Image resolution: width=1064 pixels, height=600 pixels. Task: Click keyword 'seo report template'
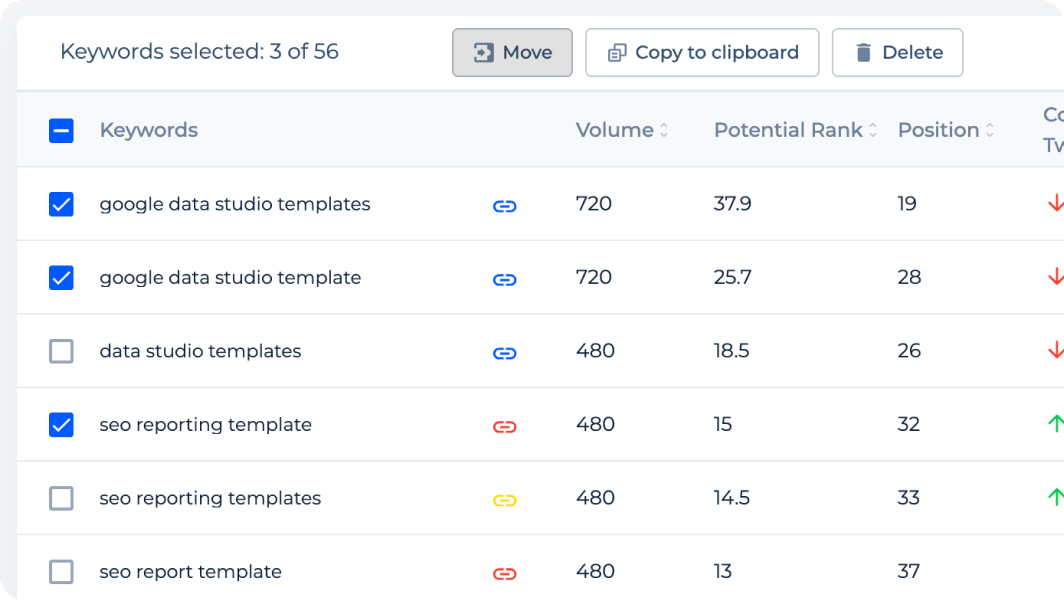191,571
